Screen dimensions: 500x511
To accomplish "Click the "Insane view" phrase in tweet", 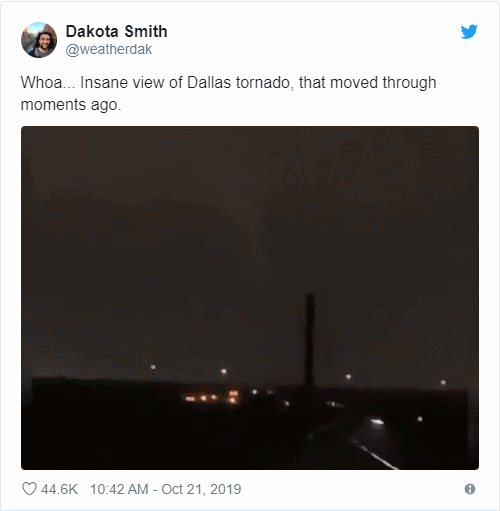I will point(122,82).
